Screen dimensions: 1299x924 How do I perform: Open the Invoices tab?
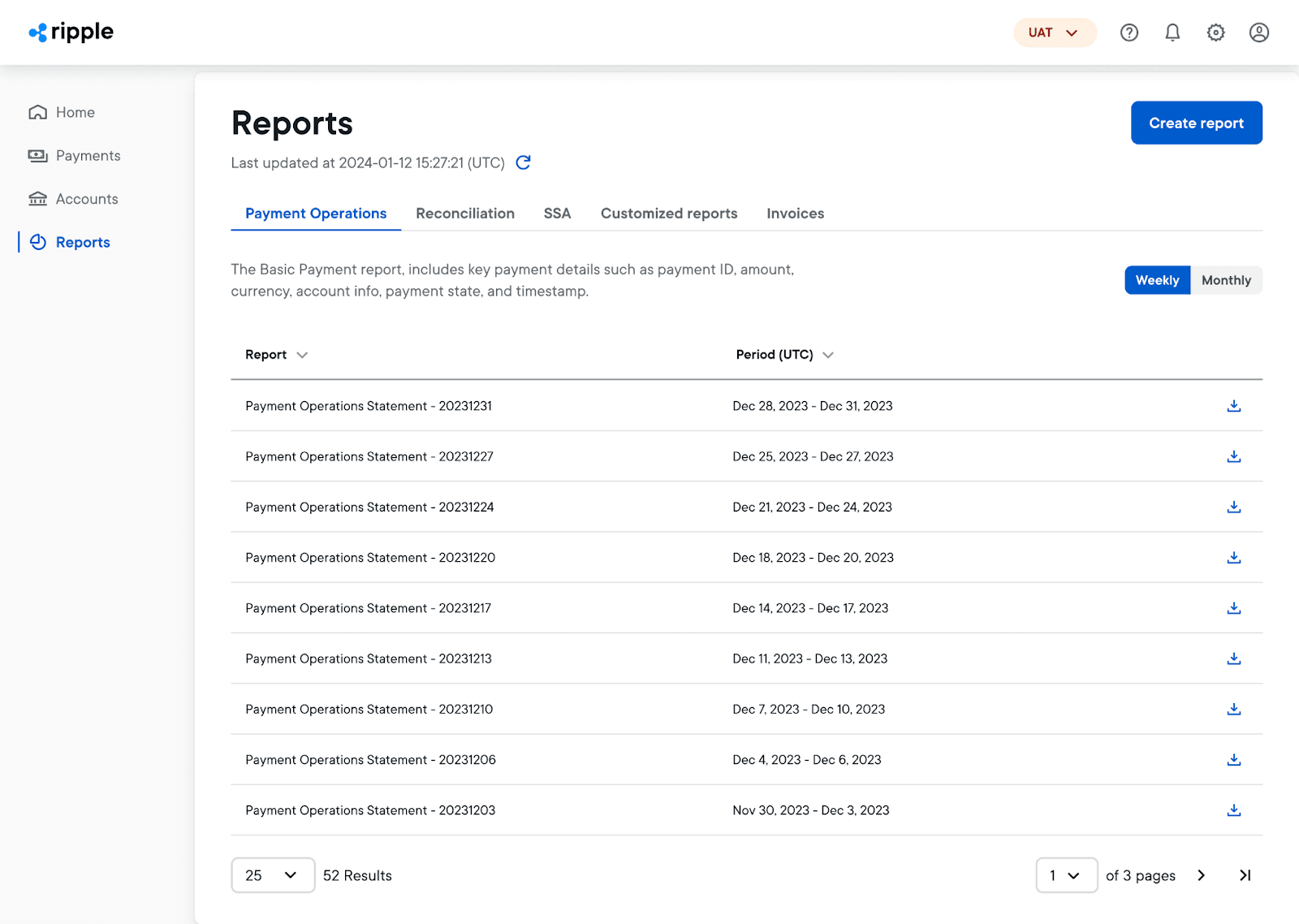click(795, 213)
